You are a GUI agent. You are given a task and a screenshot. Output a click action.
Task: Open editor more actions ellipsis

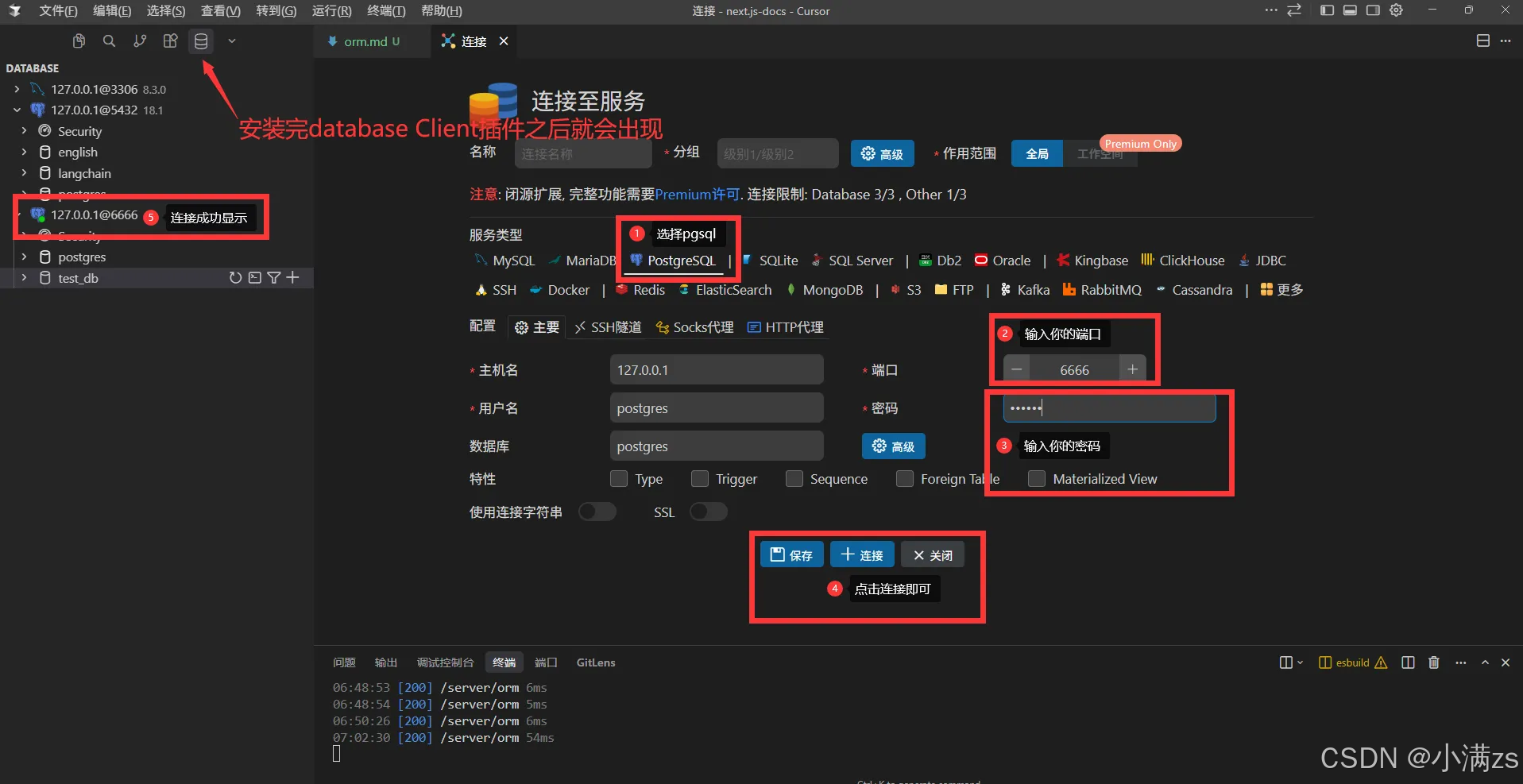point(1506,41)
